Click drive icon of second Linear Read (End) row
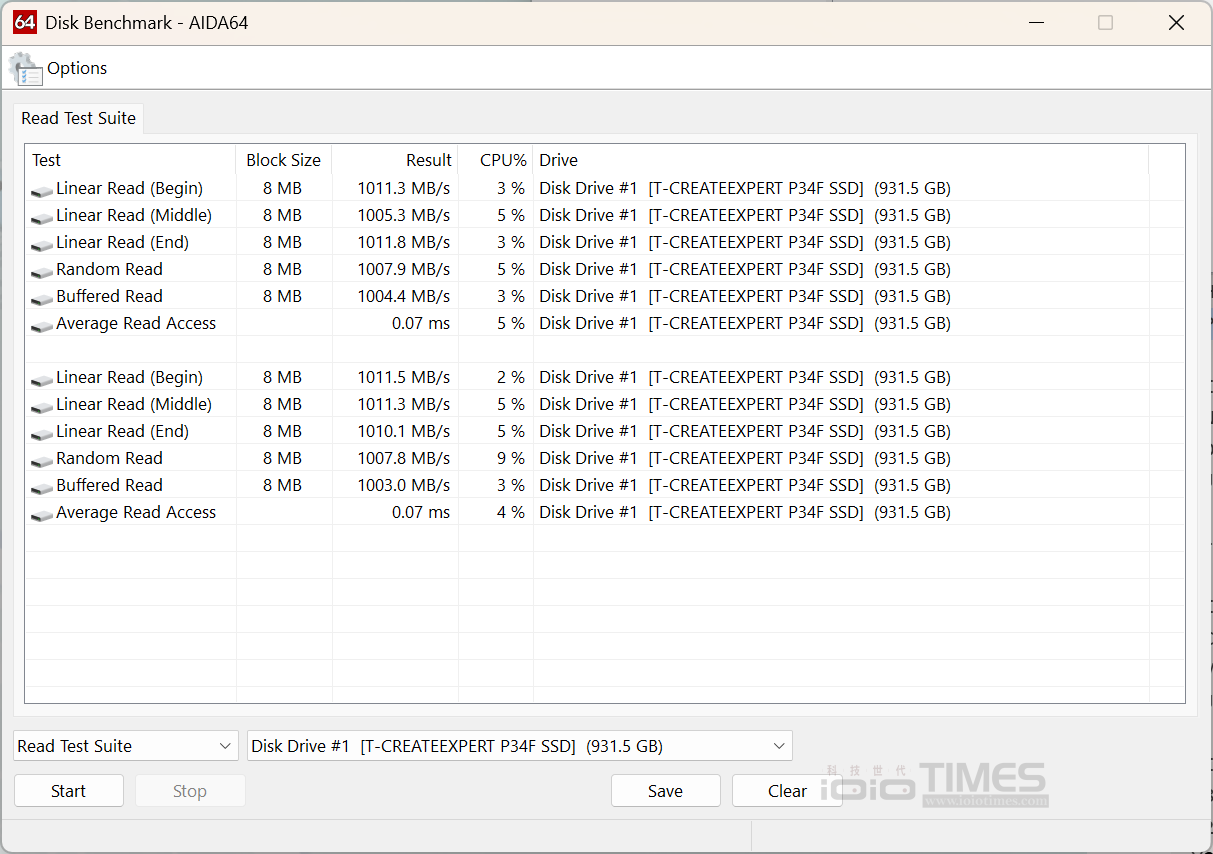The image size is (1213, 854). pyautogui.click(x=42, y=433)
